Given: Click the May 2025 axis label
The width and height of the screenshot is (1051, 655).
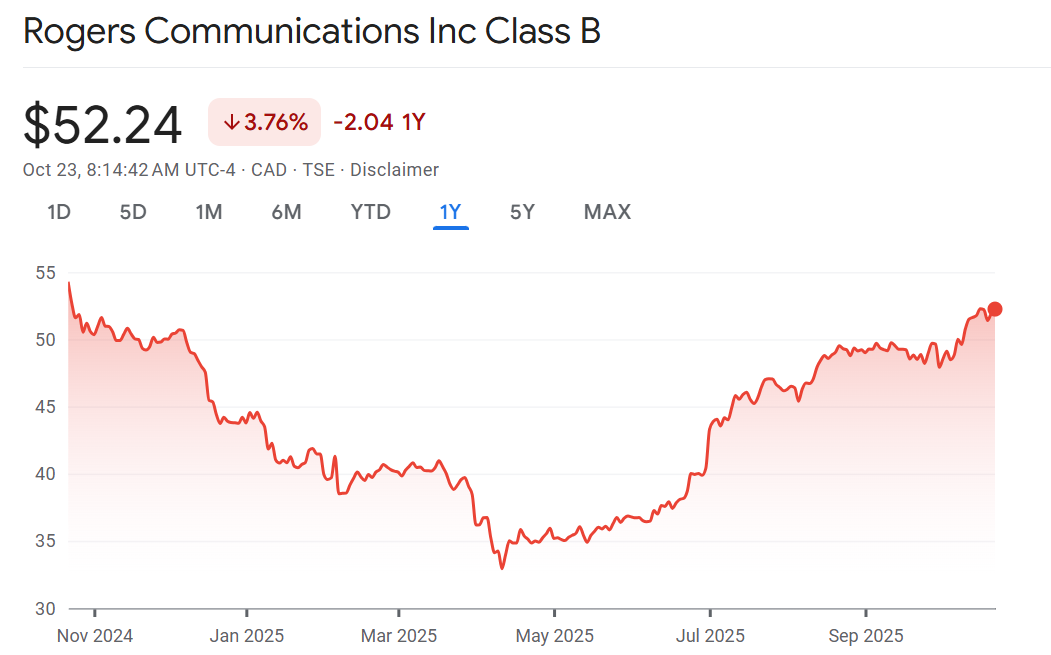Looking at the screenshot, I should pos(555,636).
